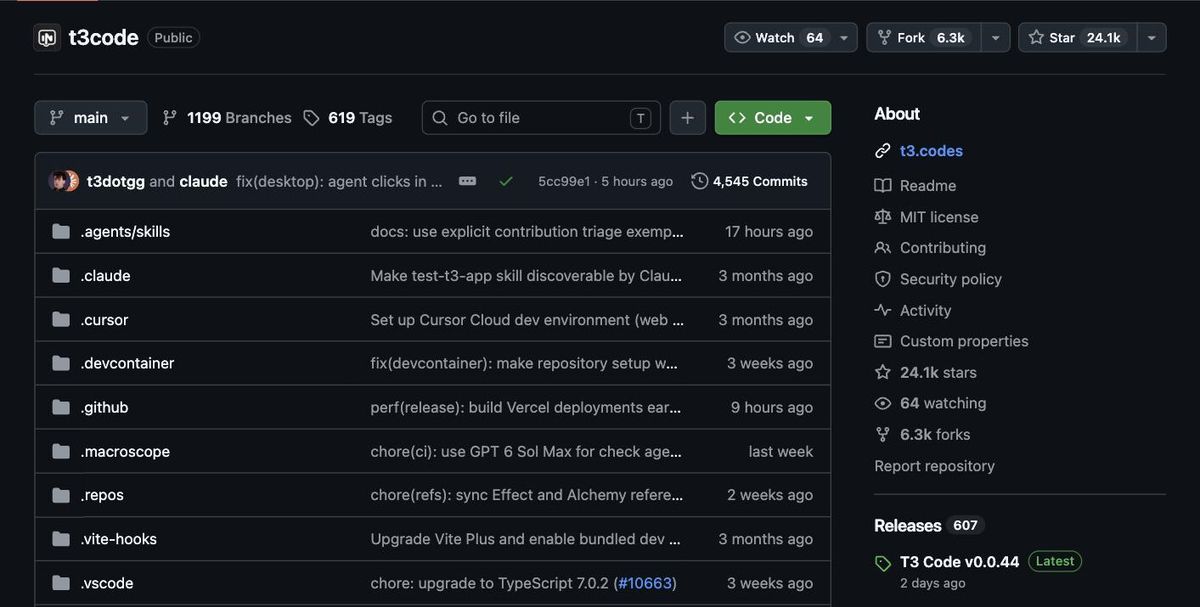Open Custom properties link

(x=964, y=342)
